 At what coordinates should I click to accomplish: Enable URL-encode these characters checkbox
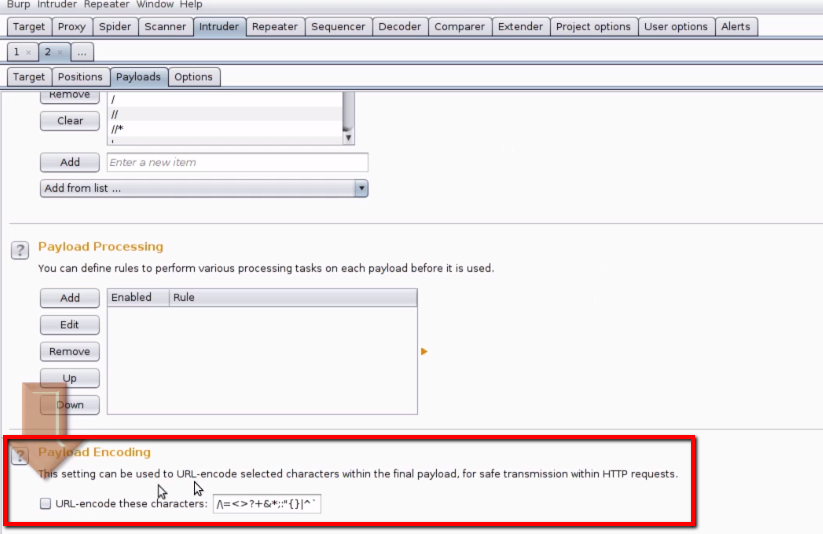46,504
